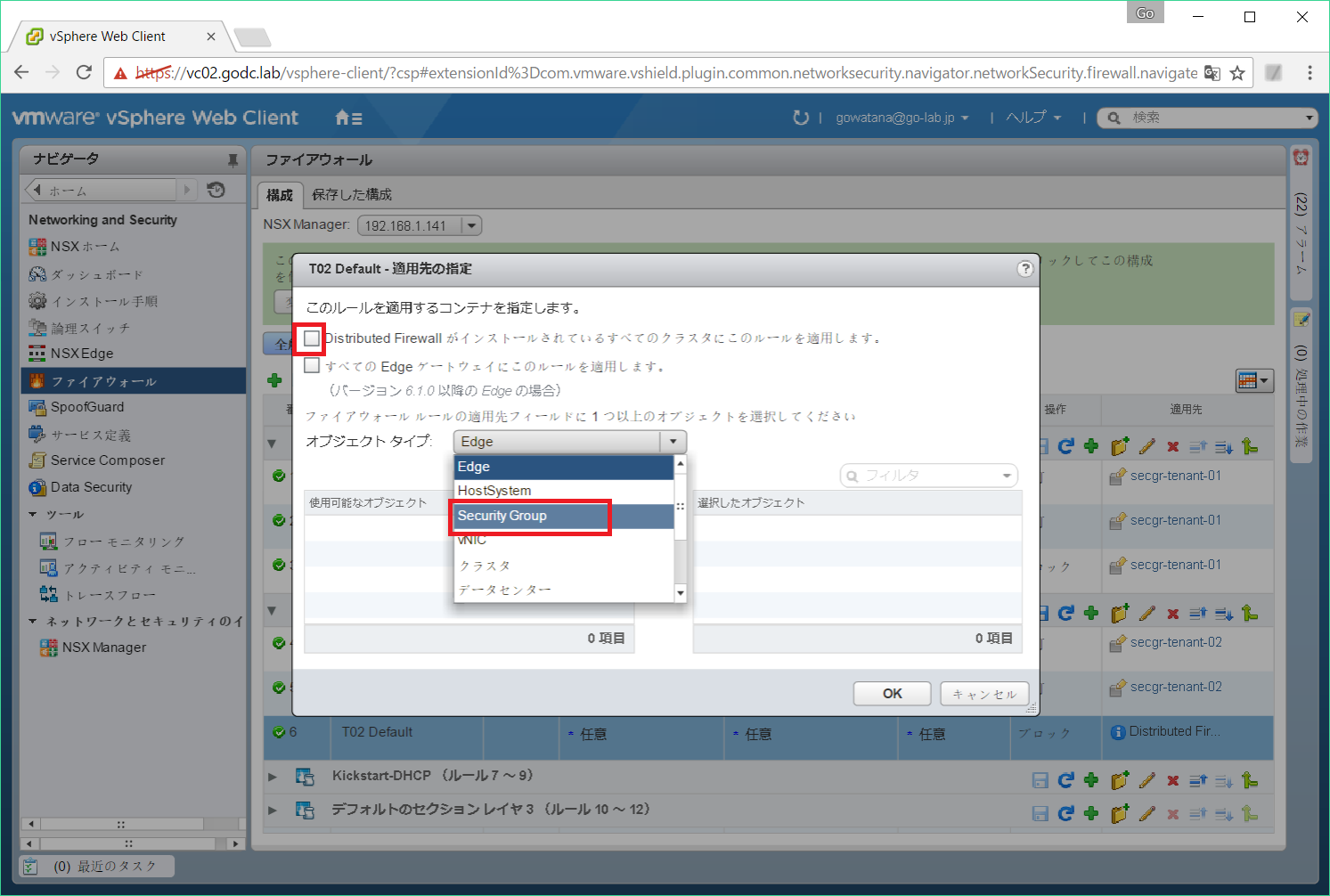Click the Google Translate icon in the address bar
Viewport: 1330px width, 896px height.
(x=1212, y=73)
